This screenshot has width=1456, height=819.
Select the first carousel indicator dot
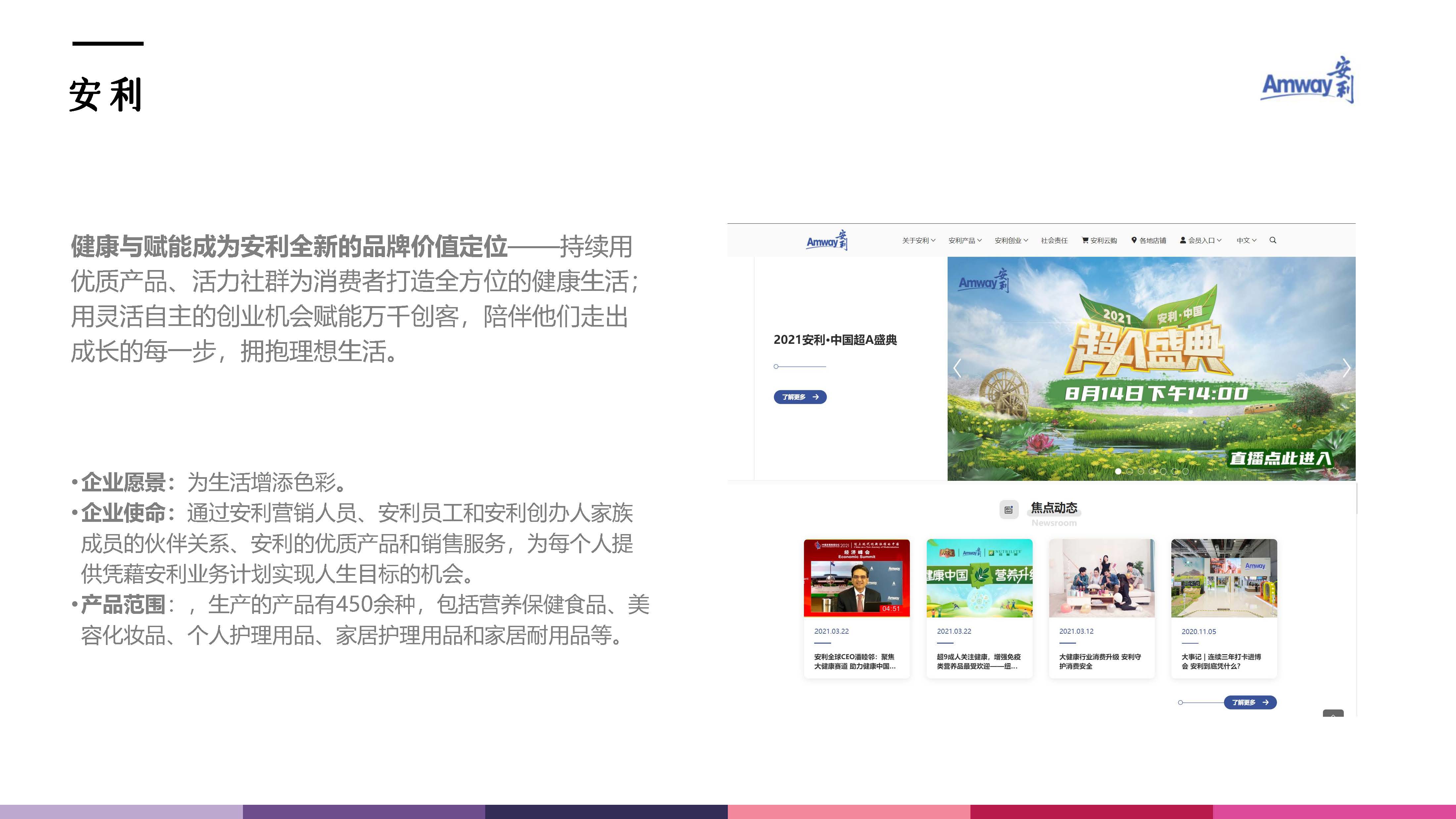pyautogui.click(x=1118, y=472)
